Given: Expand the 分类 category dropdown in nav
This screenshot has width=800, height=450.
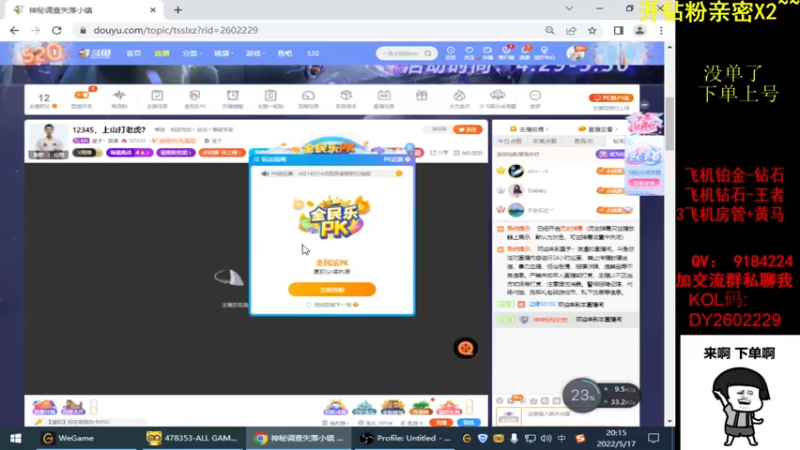Looking at the screenshot, I should point(191,53).
